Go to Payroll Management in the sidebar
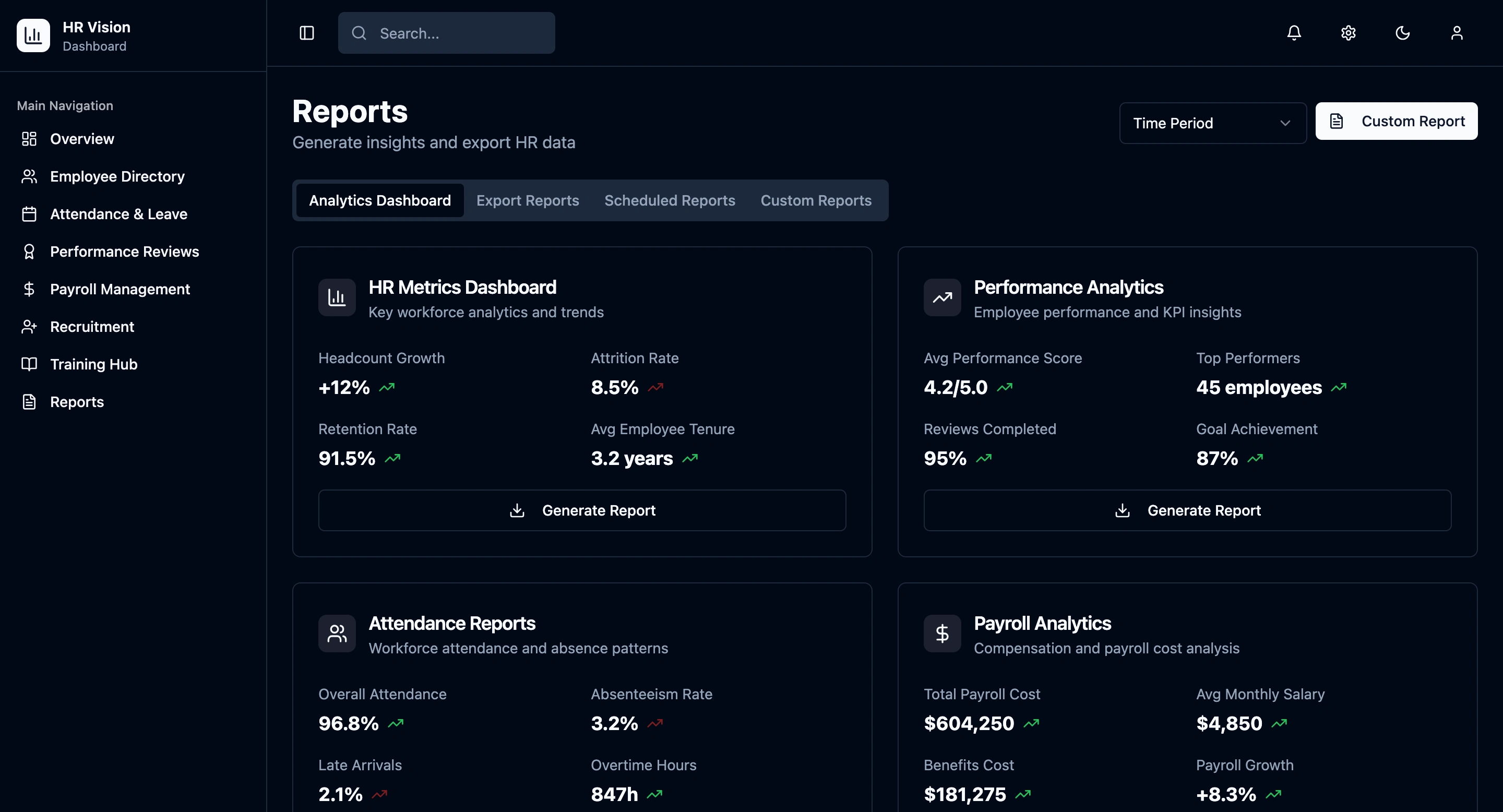This screenshot has width=1503, height=812. point(120,289)
